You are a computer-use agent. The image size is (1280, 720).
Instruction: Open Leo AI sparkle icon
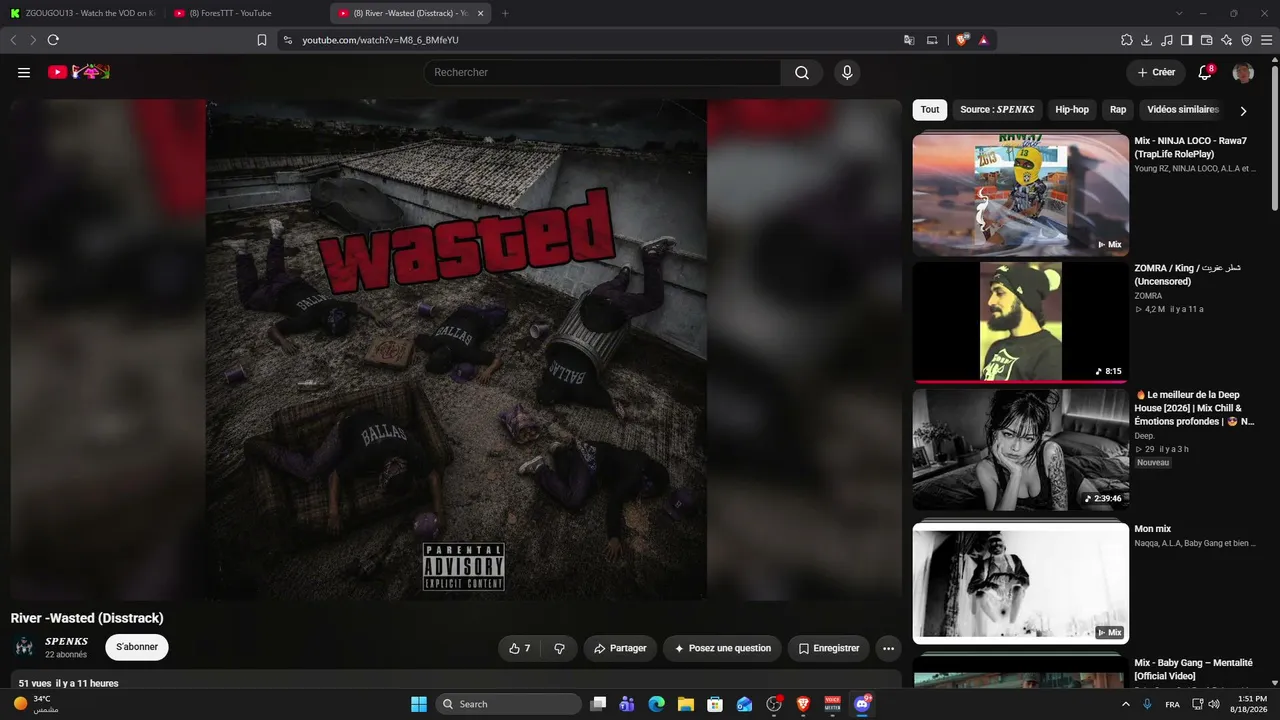tap(1227, 40)
